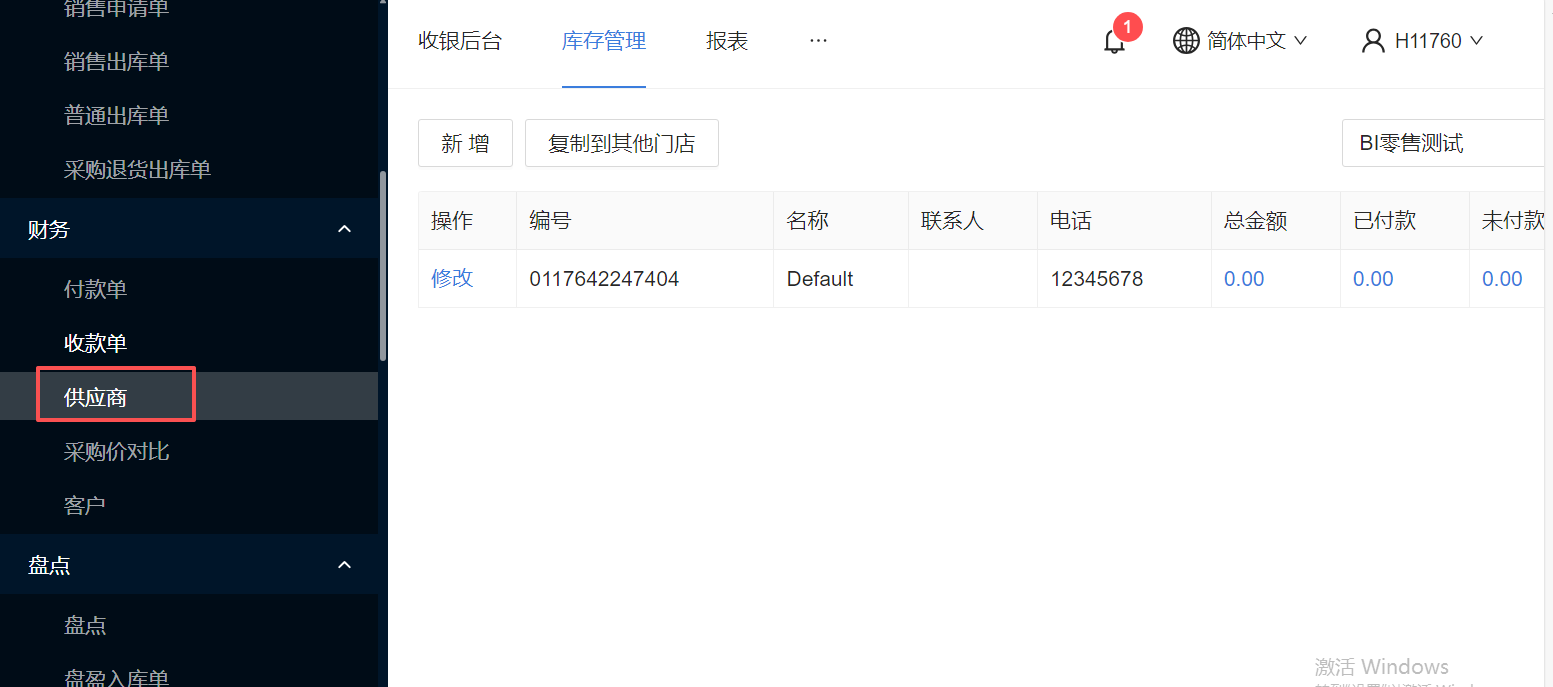Open 收款单 in the sidebar
The width and height of the screenshot is (1553, 687).
[x=96, y=344]
